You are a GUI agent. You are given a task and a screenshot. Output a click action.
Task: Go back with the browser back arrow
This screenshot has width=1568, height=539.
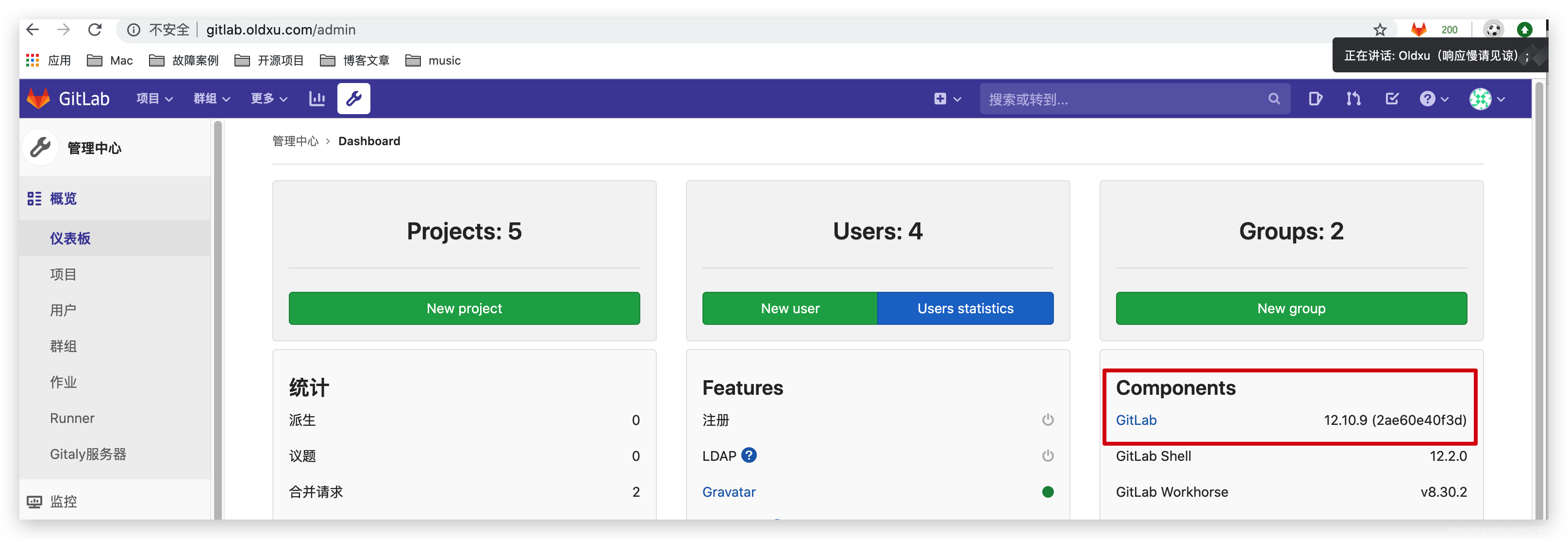[33, 29]
